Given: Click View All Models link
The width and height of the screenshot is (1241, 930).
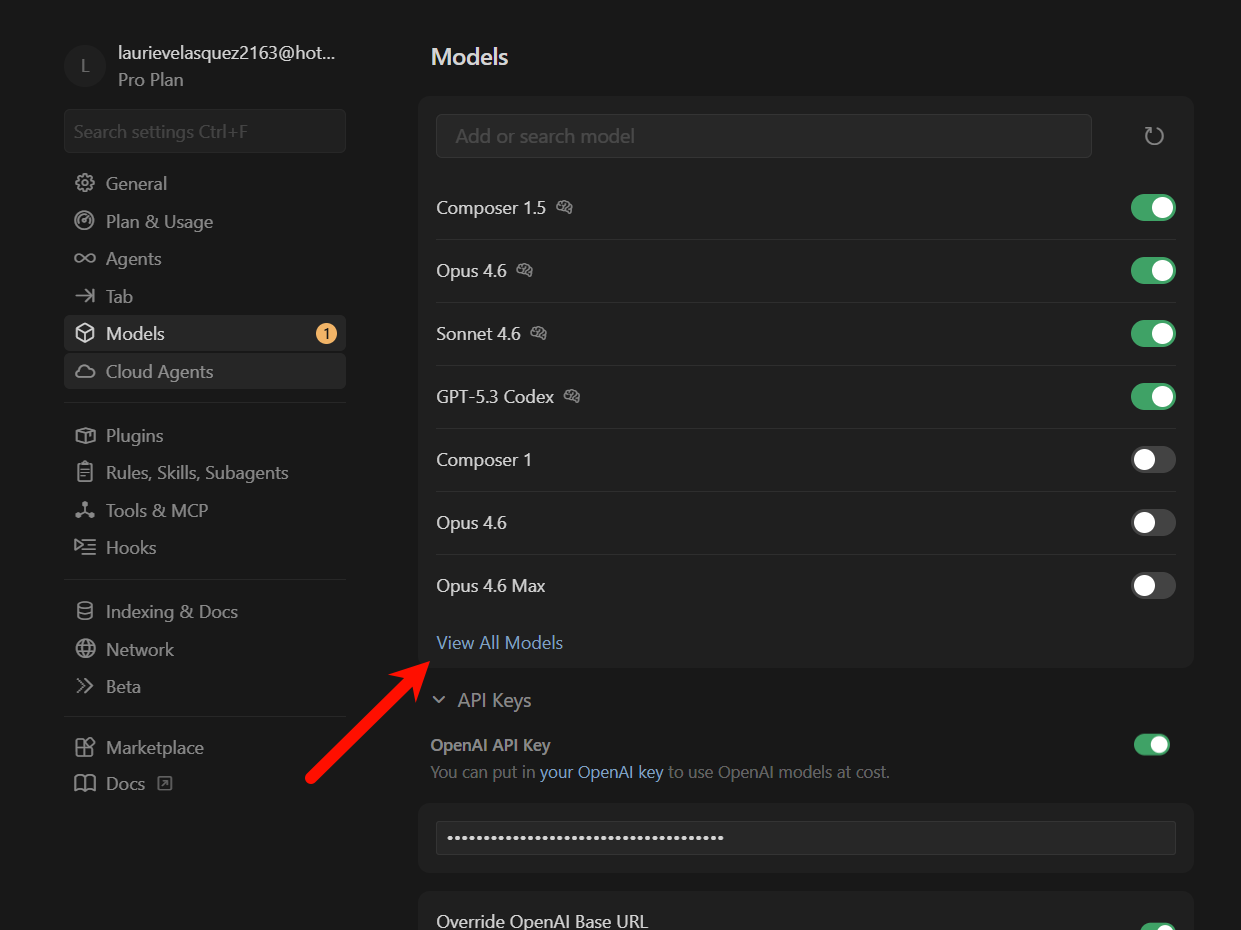Looking at the screenshot, I should click(499, 643).
